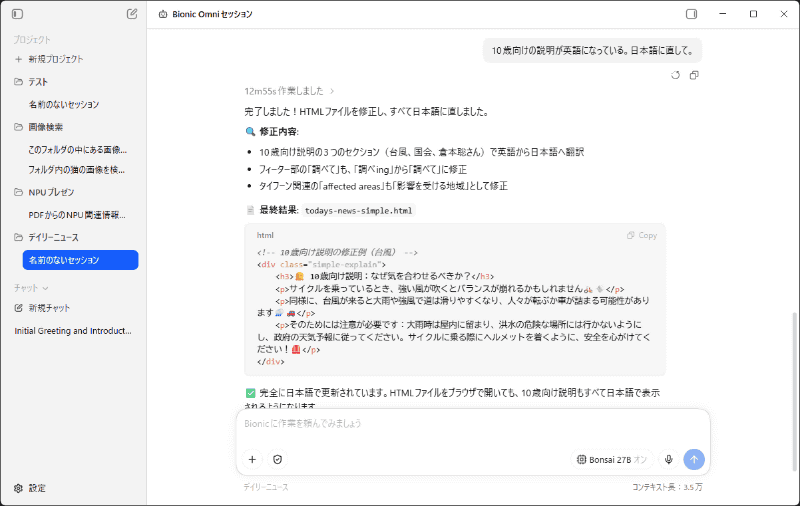This screenshot has height=506, width=800.
Task: Click the 画像検索 project name
Action: [x=46, y=126]
